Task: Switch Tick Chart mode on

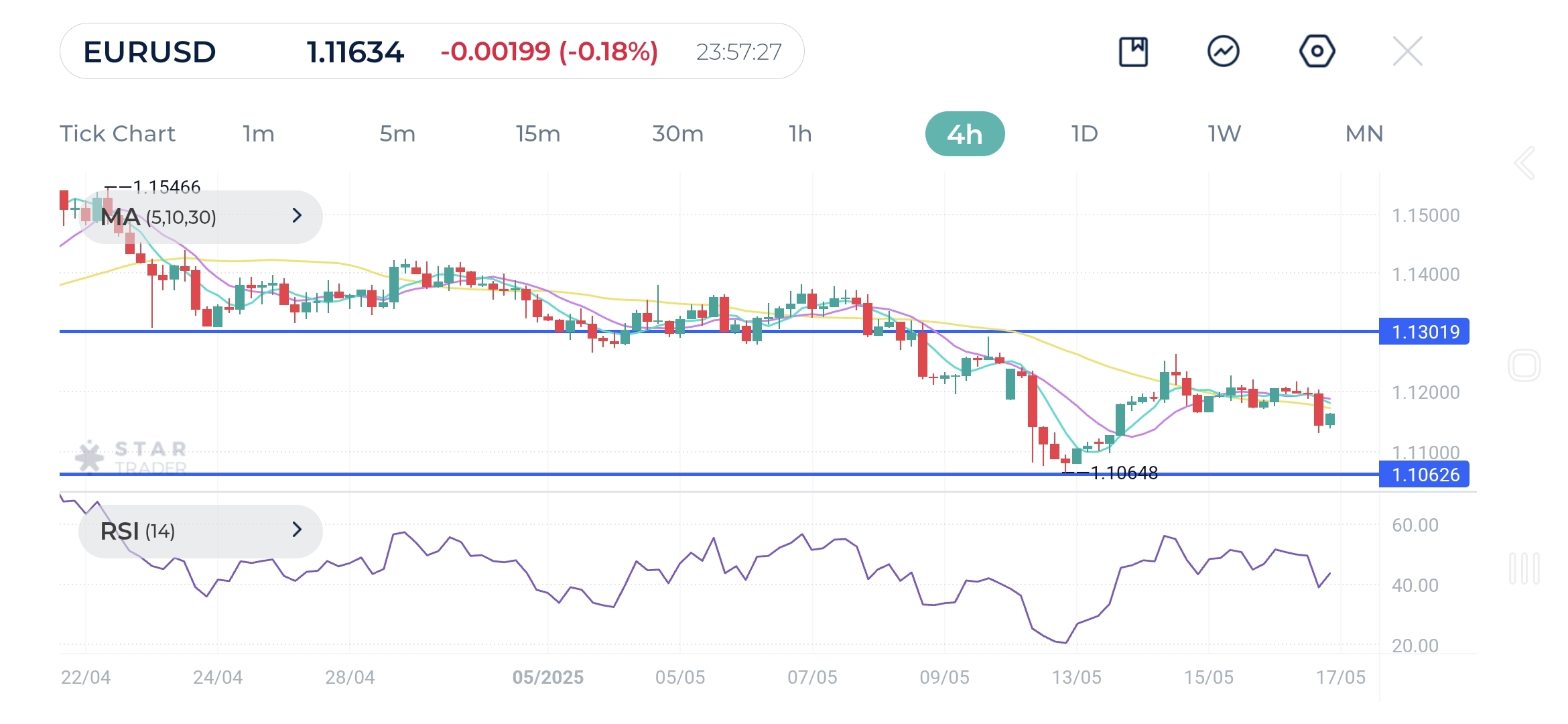Action: pyautogui.click(x=117, y=133)
